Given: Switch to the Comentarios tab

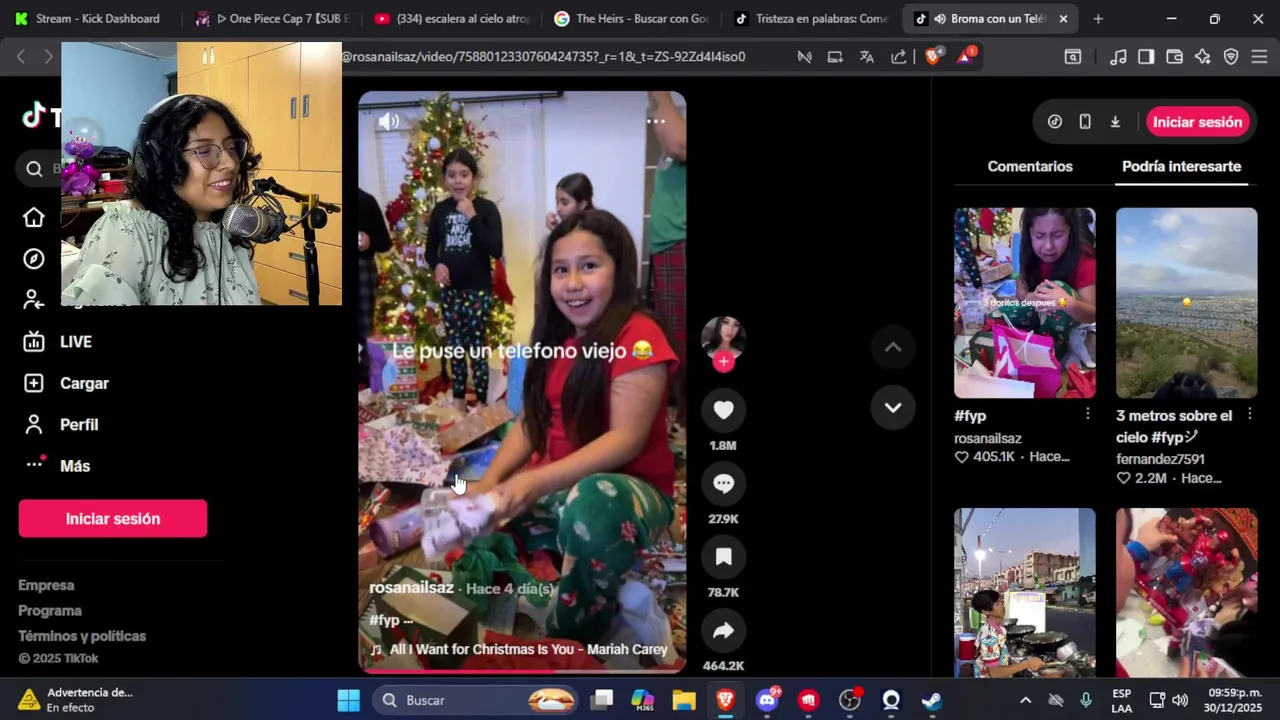Looking at the screenshot, I should pyautogui.click(x=1030, y=167).
